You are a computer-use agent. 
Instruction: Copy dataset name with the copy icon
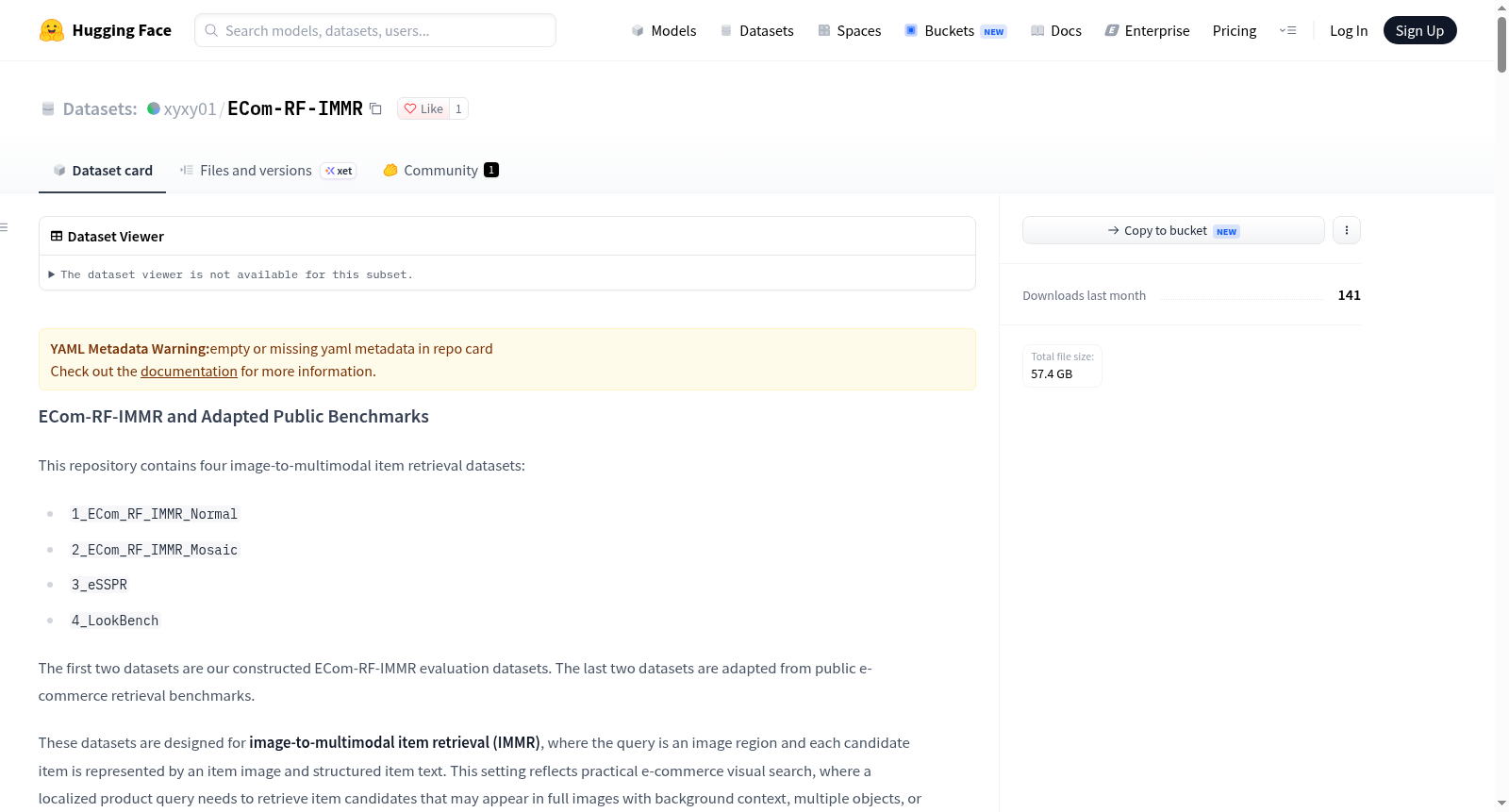click(x=375, y=108)
